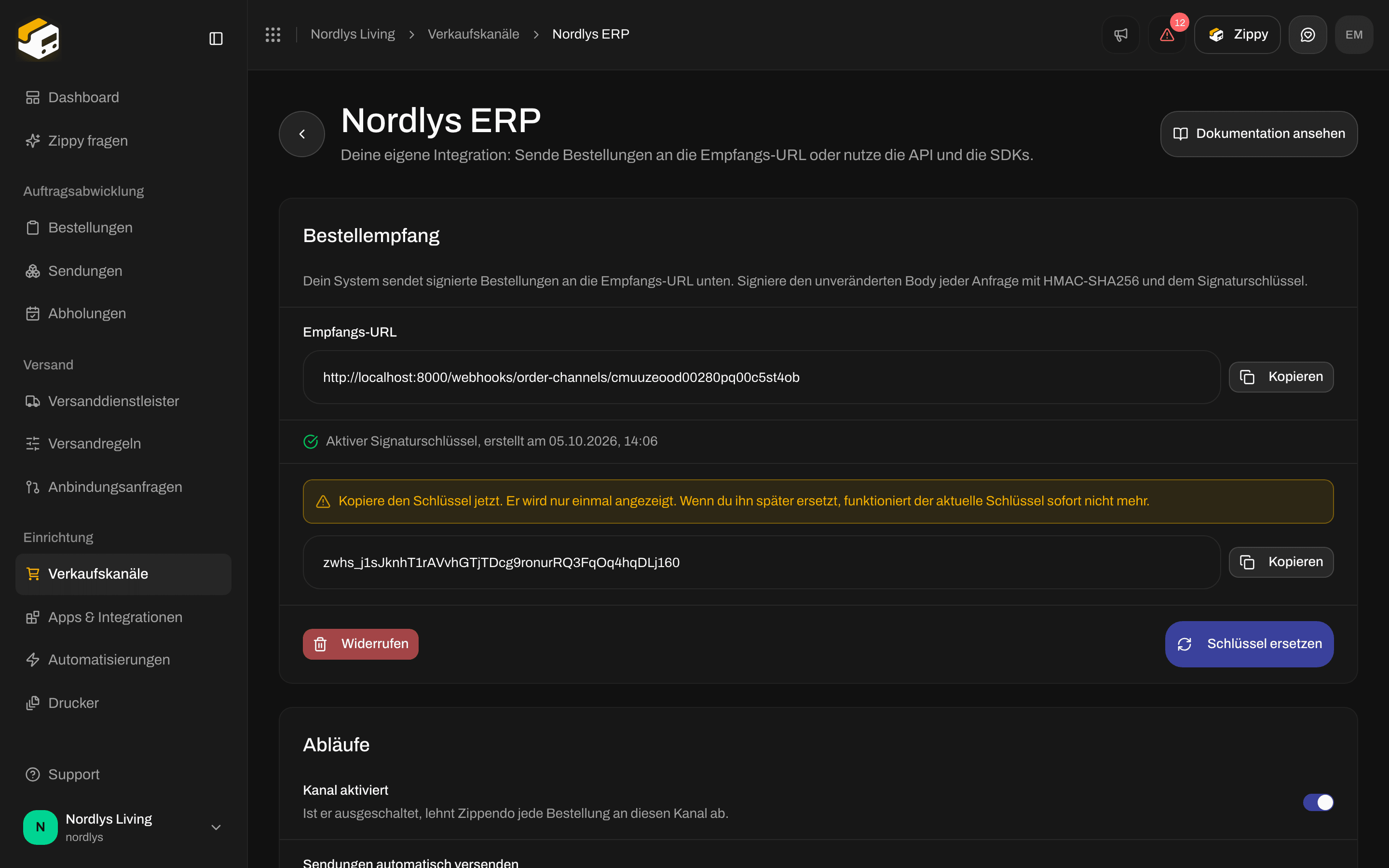This screenshot has width=1389, height=868.
Task: Copy the Empfangs-URL with Kopieren
Action: [x=1281, y=377]
